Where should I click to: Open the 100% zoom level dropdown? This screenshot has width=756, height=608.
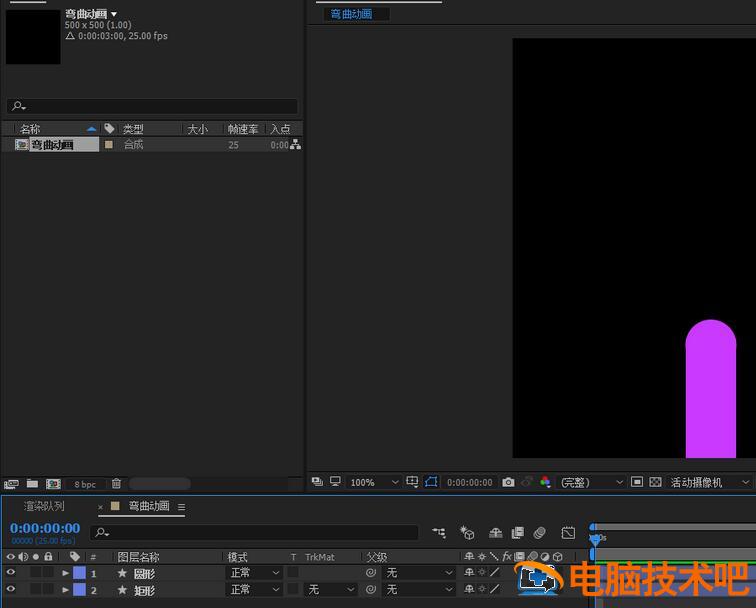point(373,482)
